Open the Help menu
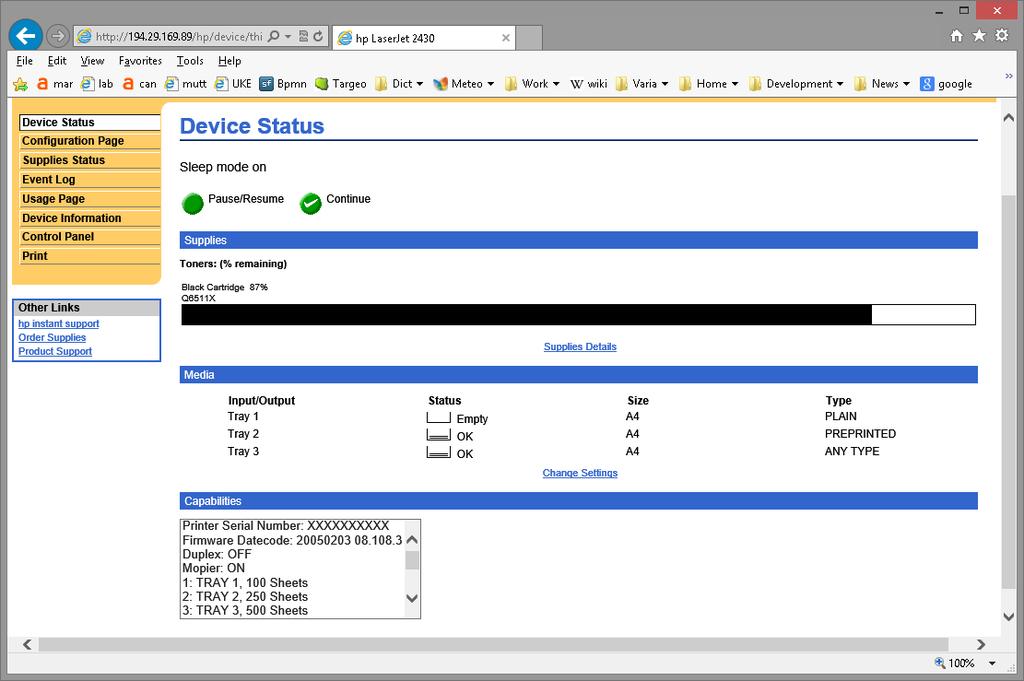The image size is (1024, 681). [229, 61]
